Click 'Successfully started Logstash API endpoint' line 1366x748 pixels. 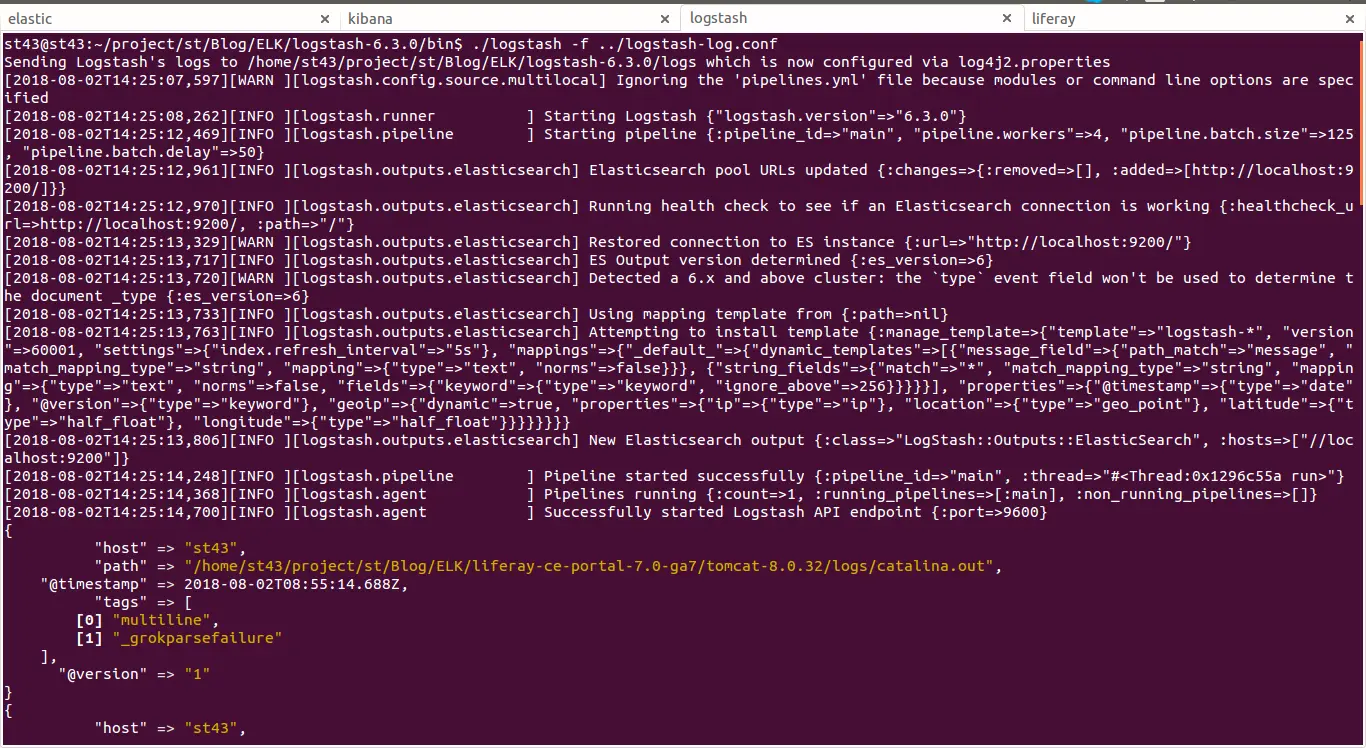(x=526, y=512)
